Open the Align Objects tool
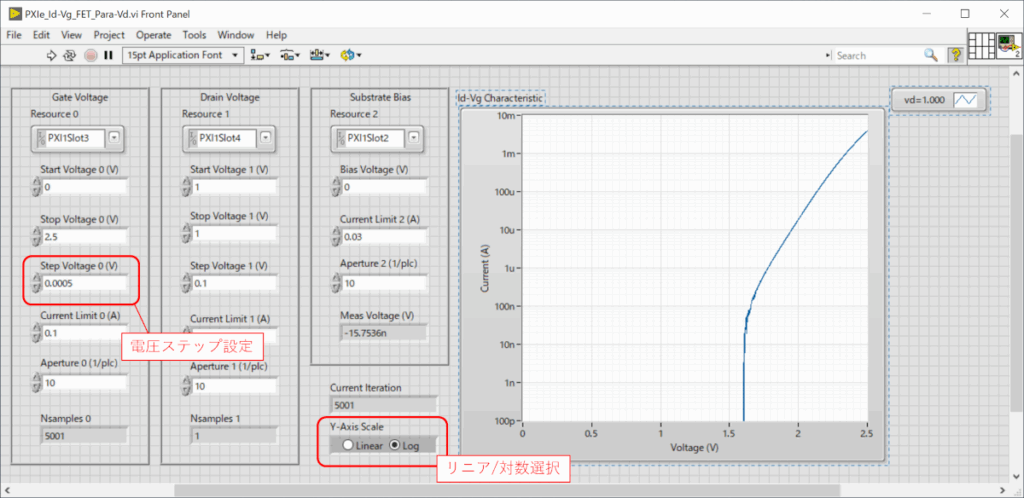1024x498 pixels. pyautogui.click(x=260, y=55)
